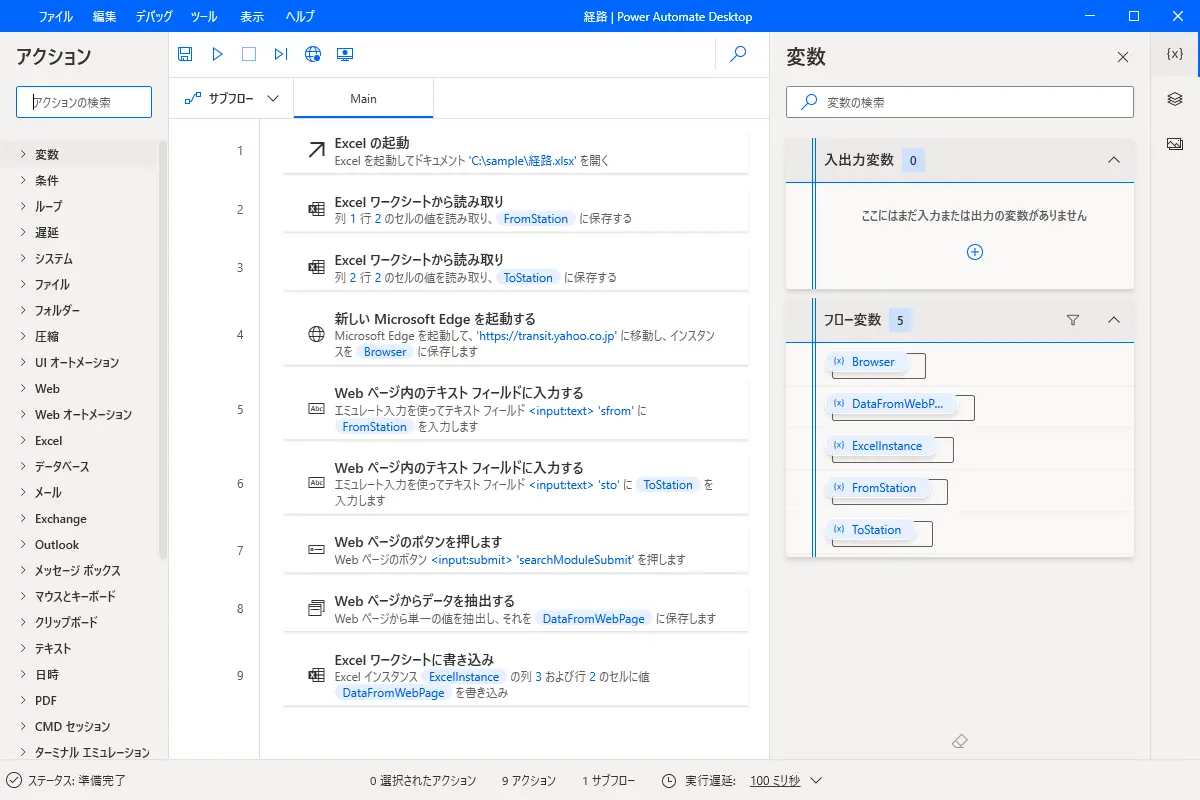1200x800 pixels.
Task: Click the Excel read icon in step 2
Action: tap(316, 209)
